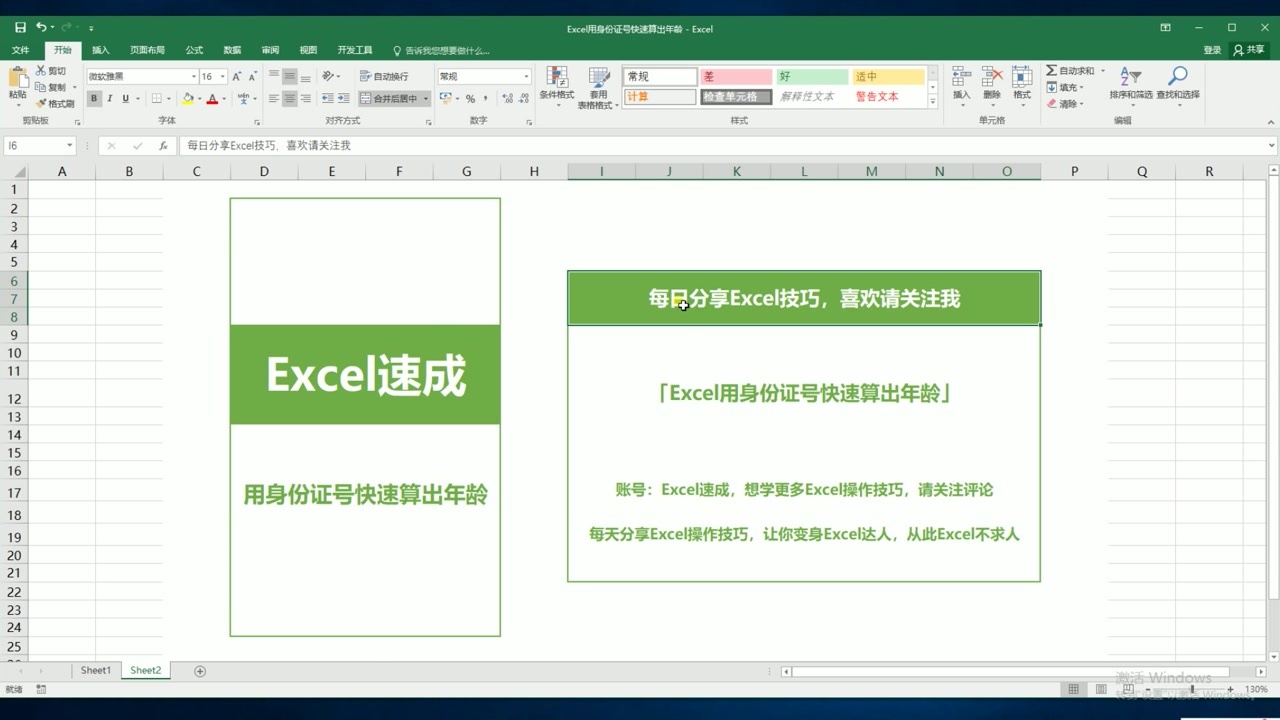This screenshot has height=720, width=1280.
Task: Expand the cell styles gallery More arrow
Action: click(933, 101)
